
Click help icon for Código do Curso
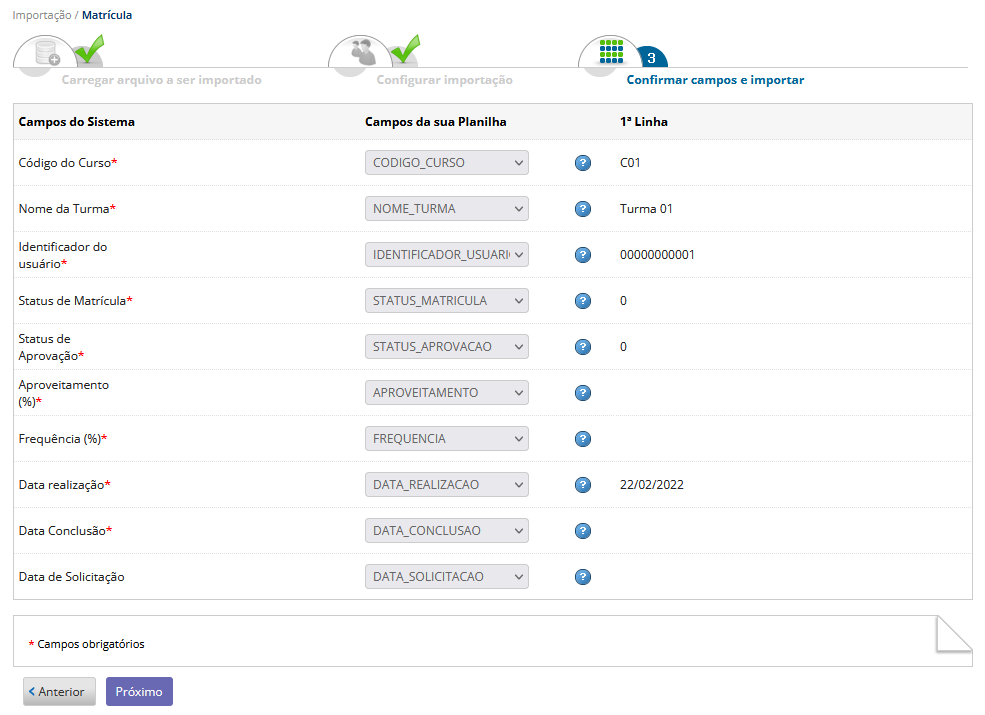click(x=583, y=163)
